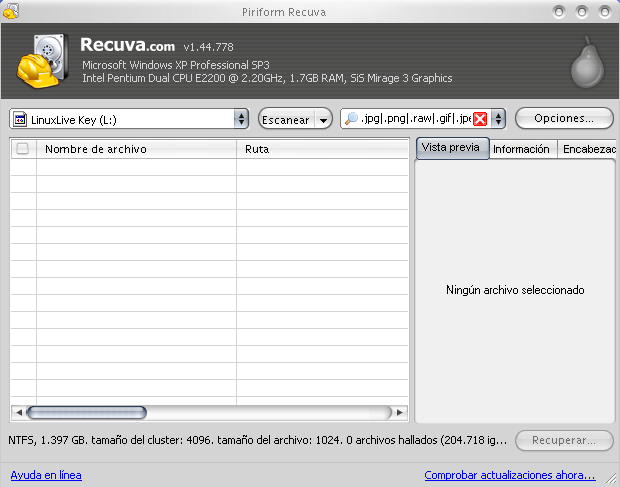Open the Escanear dropdown arrow
Viewport: 620px width, 487px height.
click(x=323, y=120)
